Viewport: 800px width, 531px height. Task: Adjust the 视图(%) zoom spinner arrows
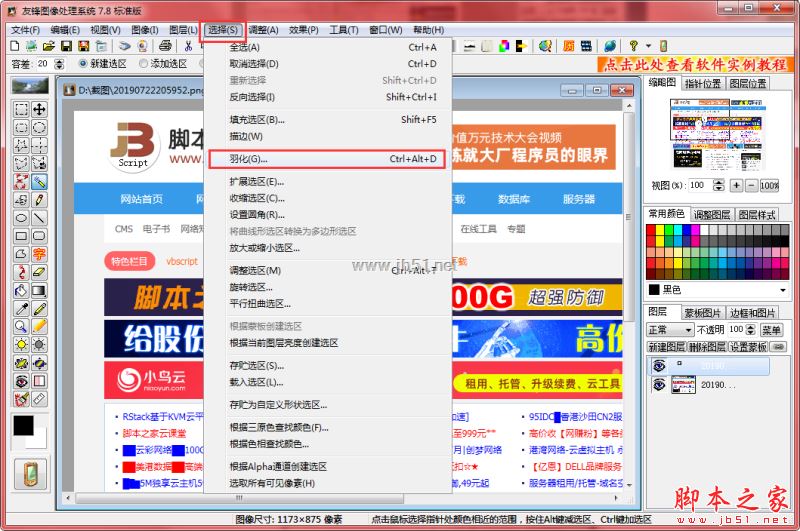pyautogui.click(x=718, y=185)
